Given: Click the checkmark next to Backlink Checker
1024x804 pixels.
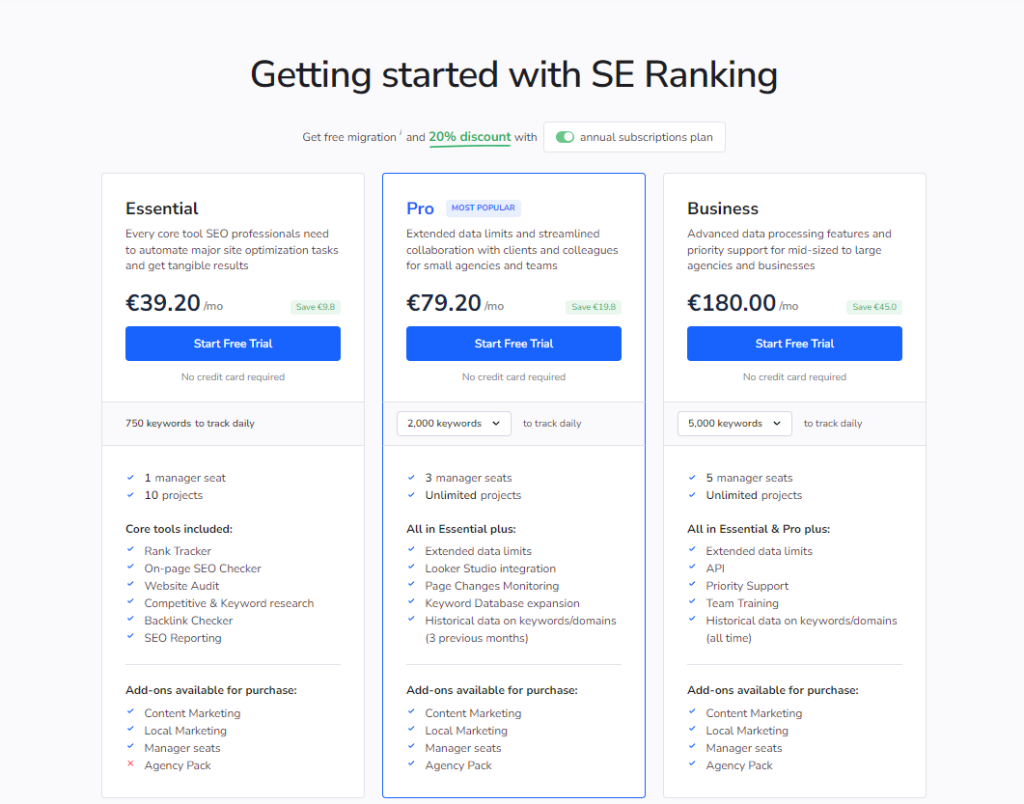Looking at the screenshot, I should (131, 620).
